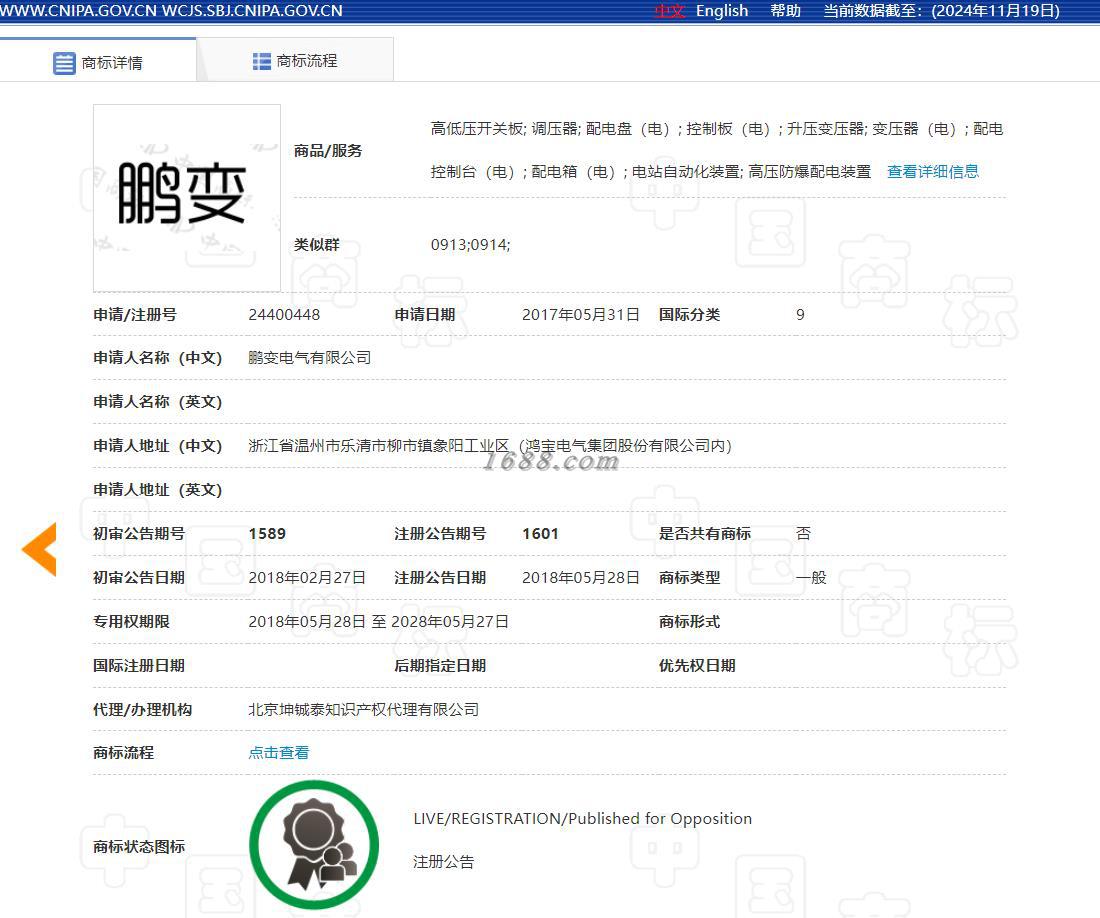This screenshot has width=1100, height=918.
Task: Click the 商标流程 tab grid icon
Action: click(262, 62)
